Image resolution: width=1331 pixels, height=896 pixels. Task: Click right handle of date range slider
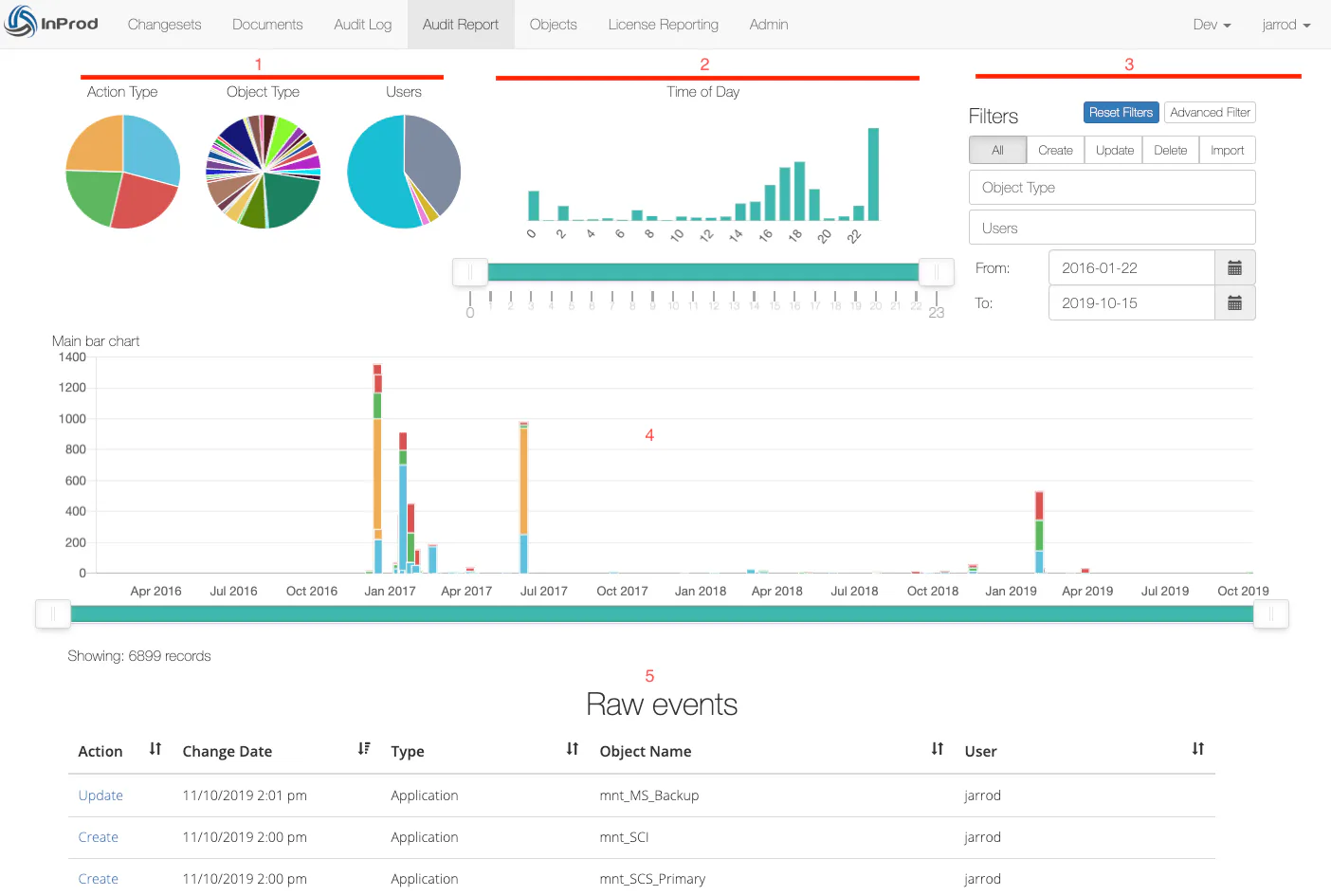point(1271,614)
